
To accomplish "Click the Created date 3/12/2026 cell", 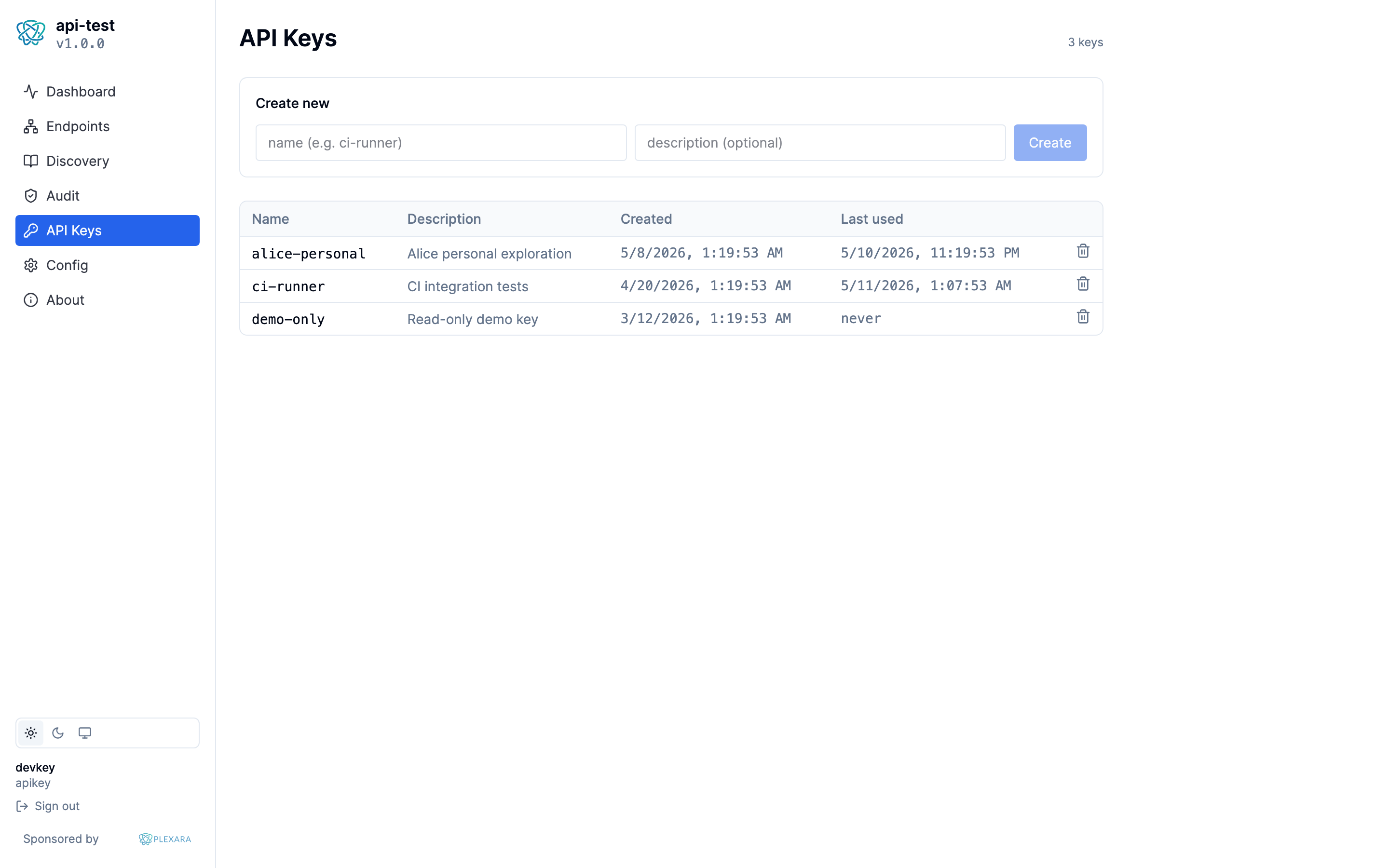I will click(706, 319).
